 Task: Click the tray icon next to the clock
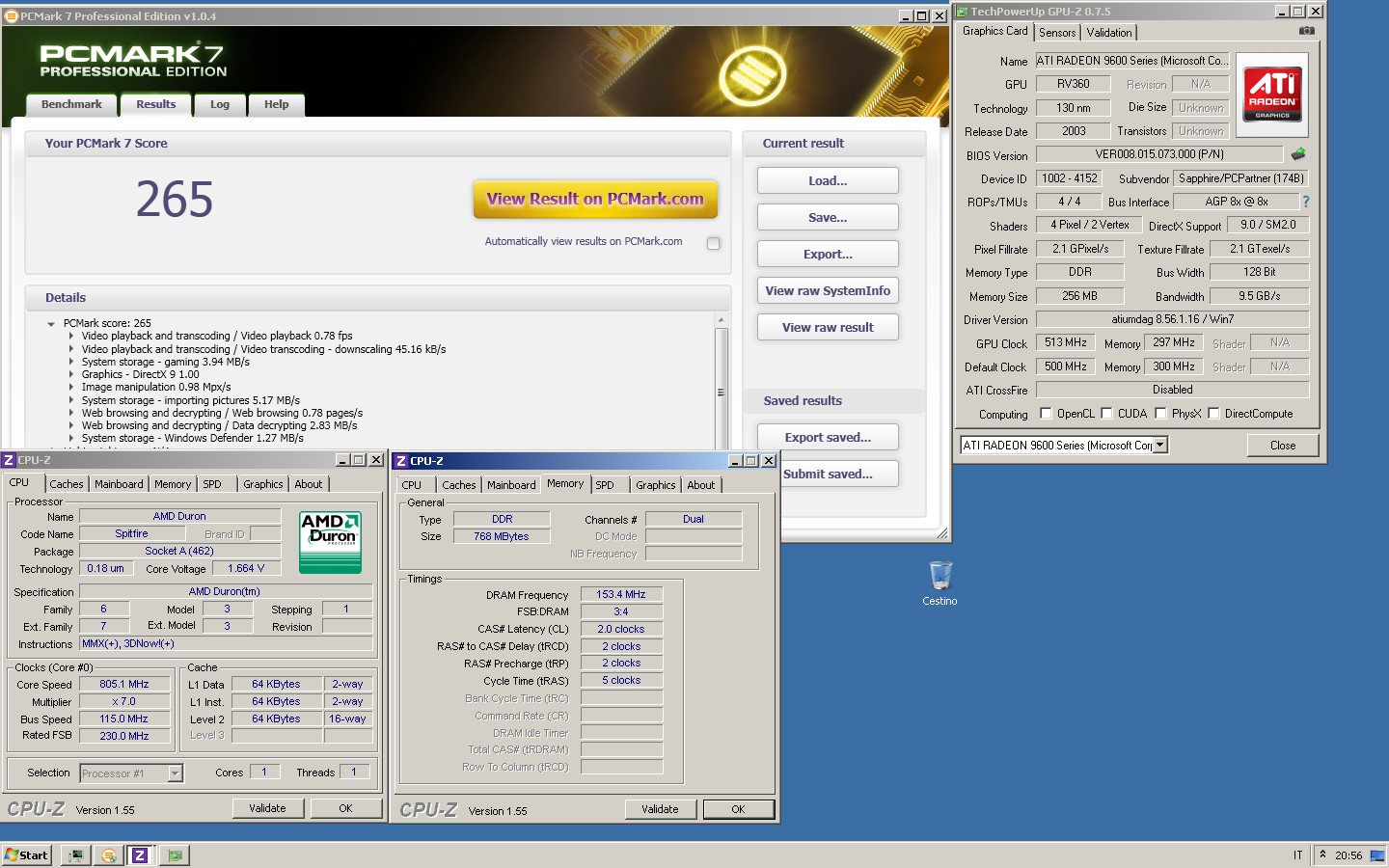[x=1376, y=854]
